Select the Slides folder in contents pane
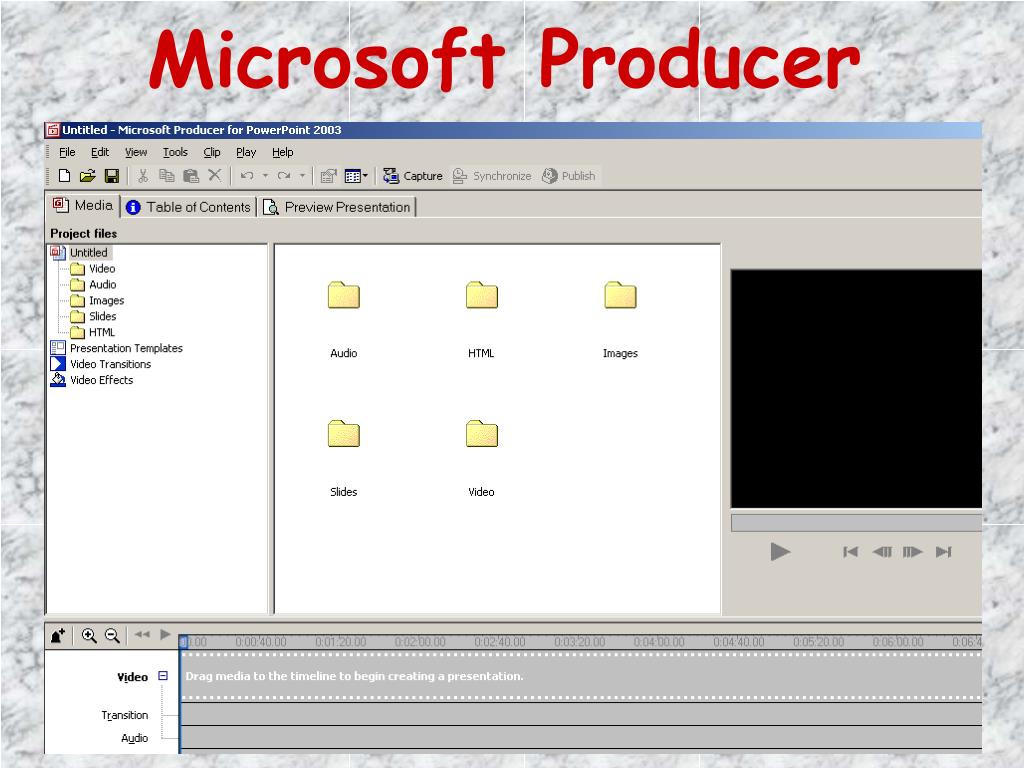 (x=344, y=458)
